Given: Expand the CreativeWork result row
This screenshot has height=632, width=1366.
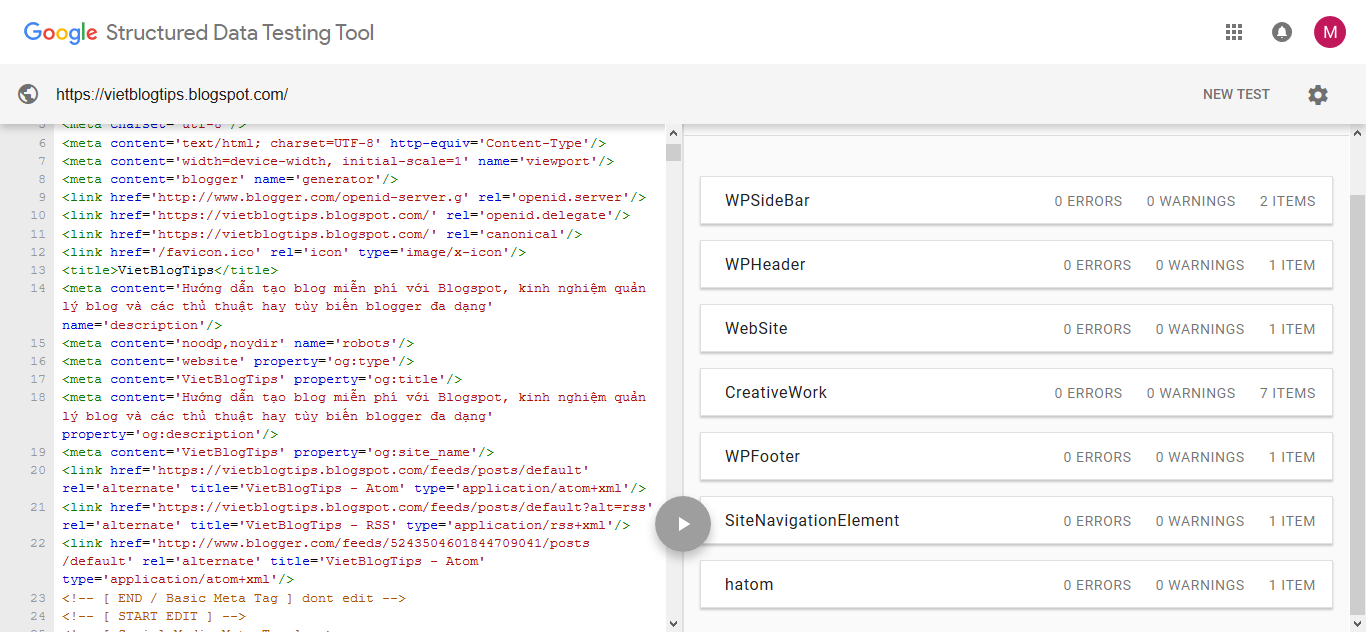Looking at the screenshot, I should tap(1016, 393).
